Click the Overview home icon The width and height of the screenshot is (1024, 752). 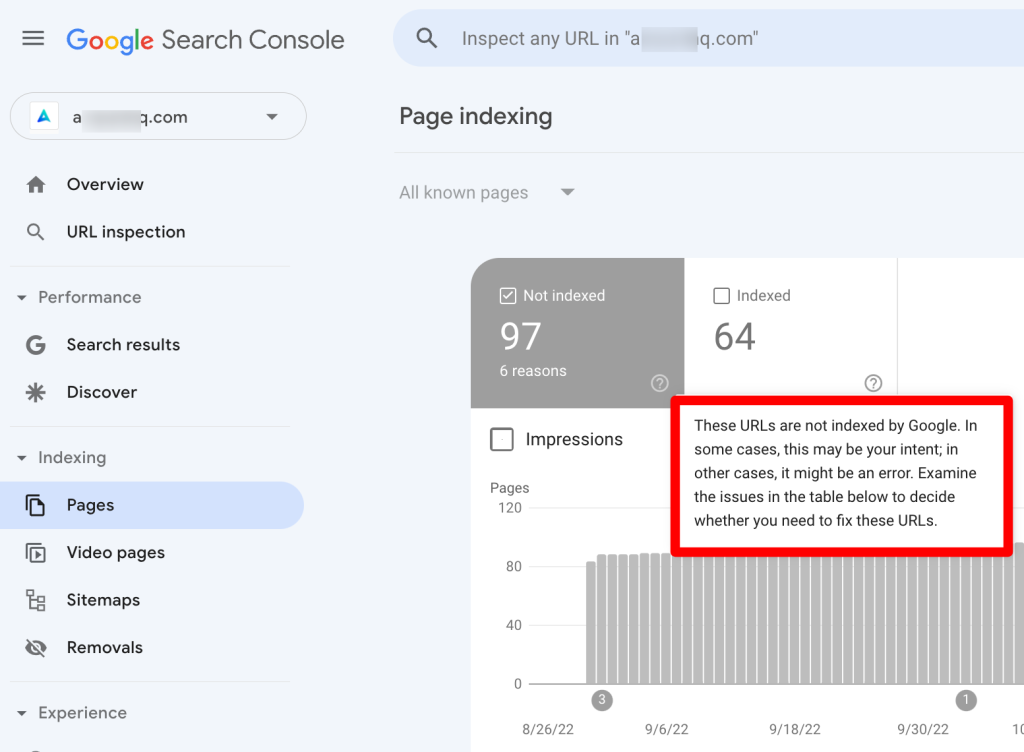pyautogui.click(x=36, y=185)
